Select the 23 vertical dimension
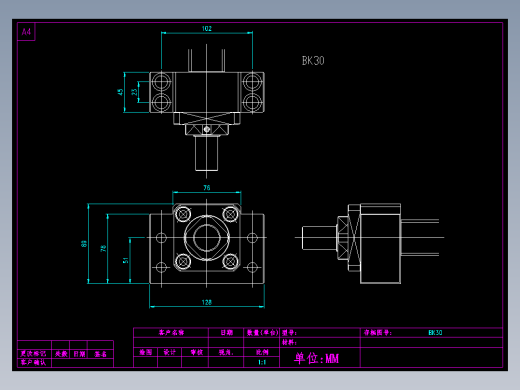 (134, 92)
